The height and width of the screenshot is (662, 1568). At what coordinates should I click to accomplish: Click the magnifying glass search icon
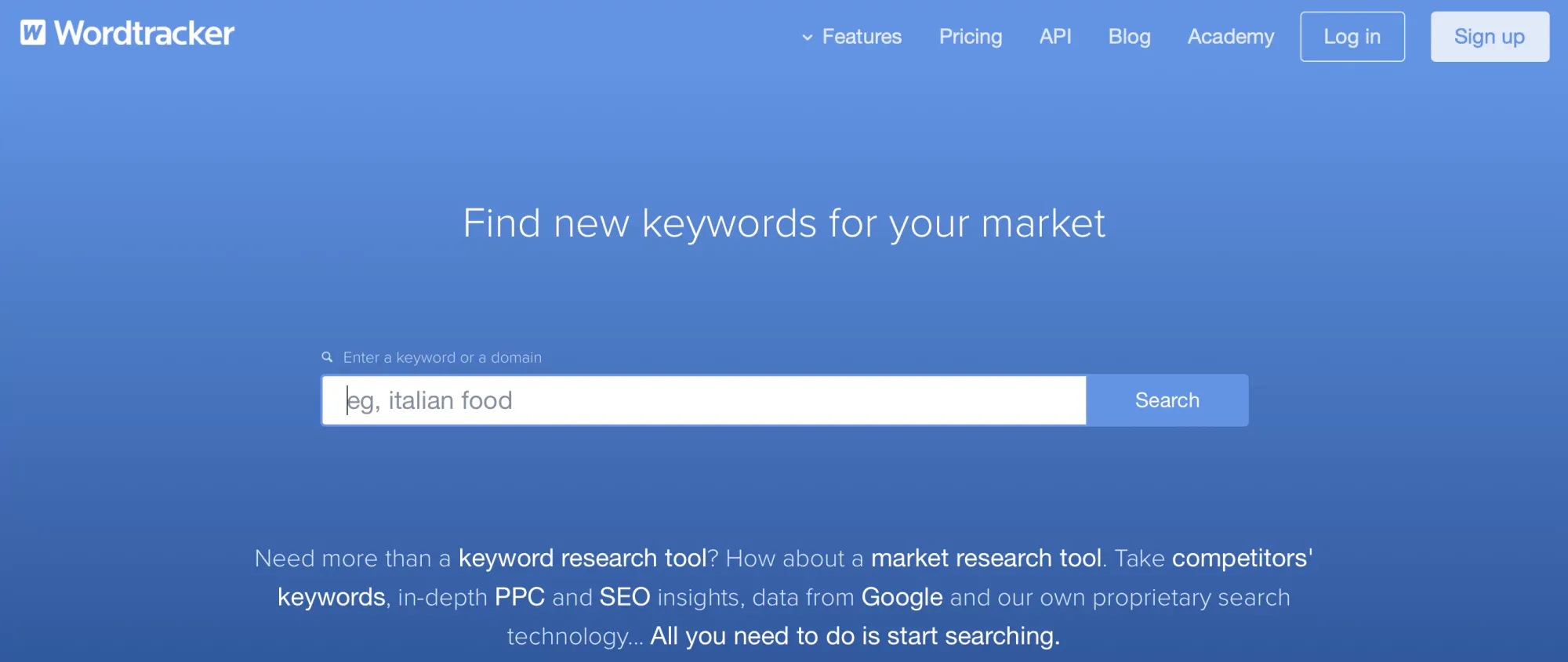click(327, 356)
